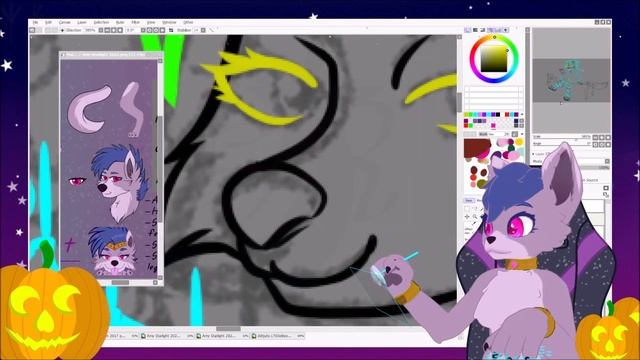Click the dark red blob on the scratchpad
This screenshot has width=640, height=360.
click(477, 148)
